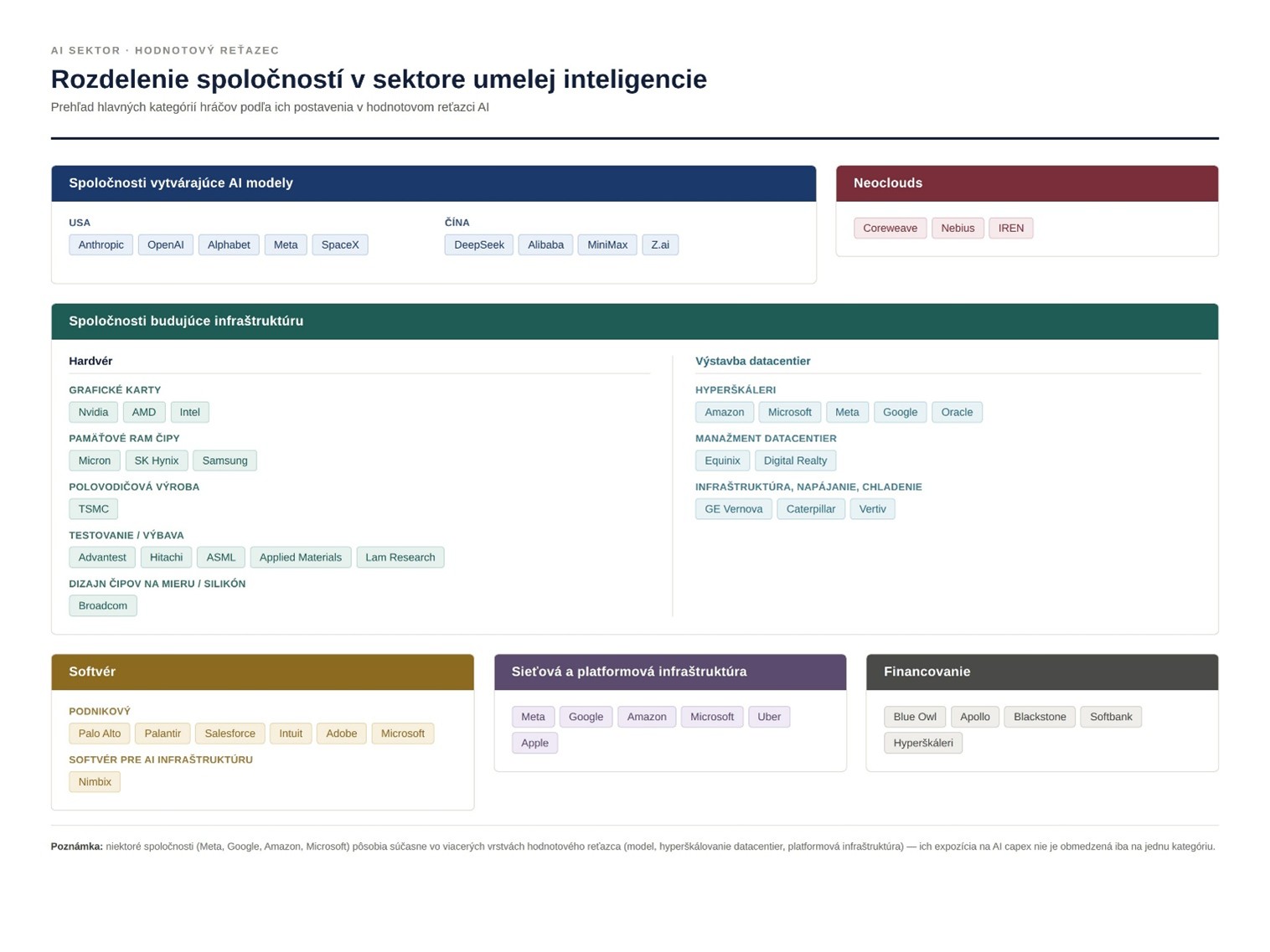Select Meta chip under Hyperškáleri
This screenshot has height=952, width=1270.
point(847,412)
